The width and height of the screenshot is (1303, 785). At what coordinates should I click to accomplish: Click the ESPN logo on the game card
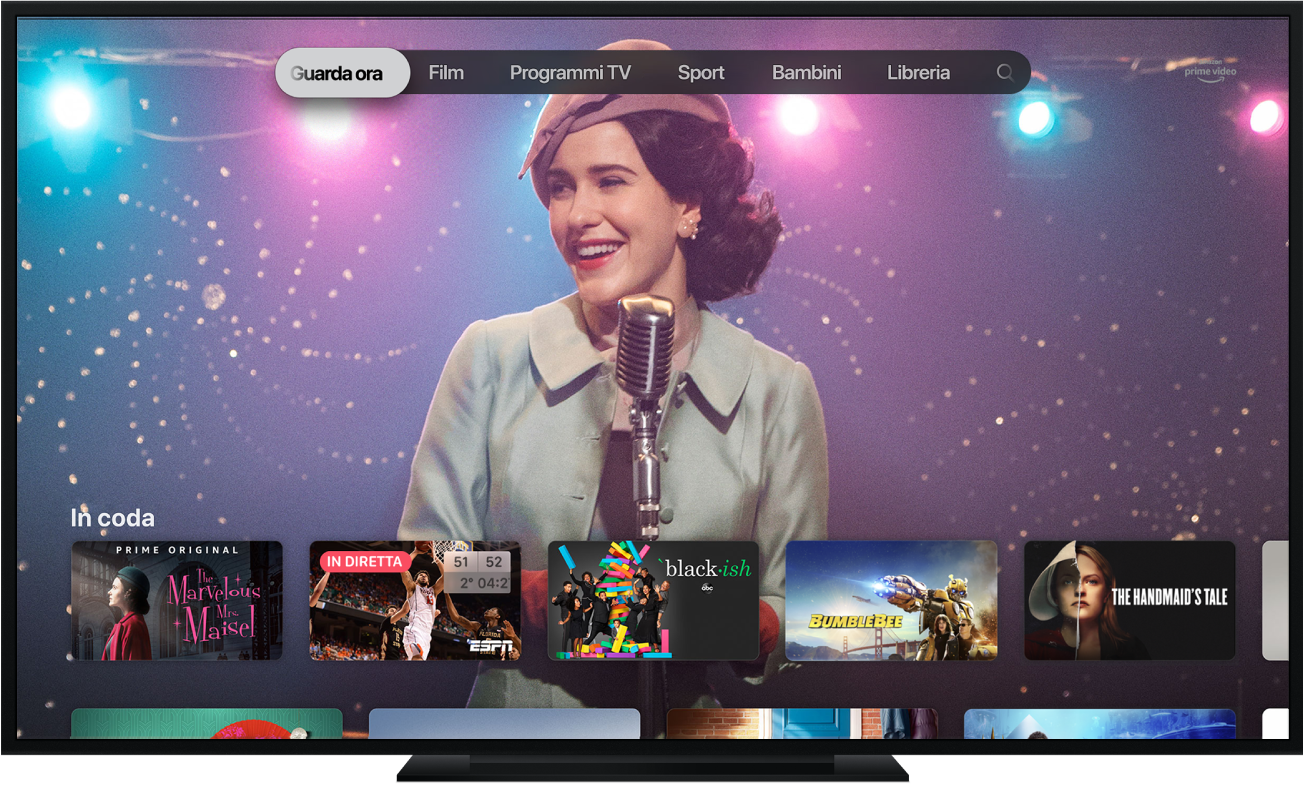(491, 646)
